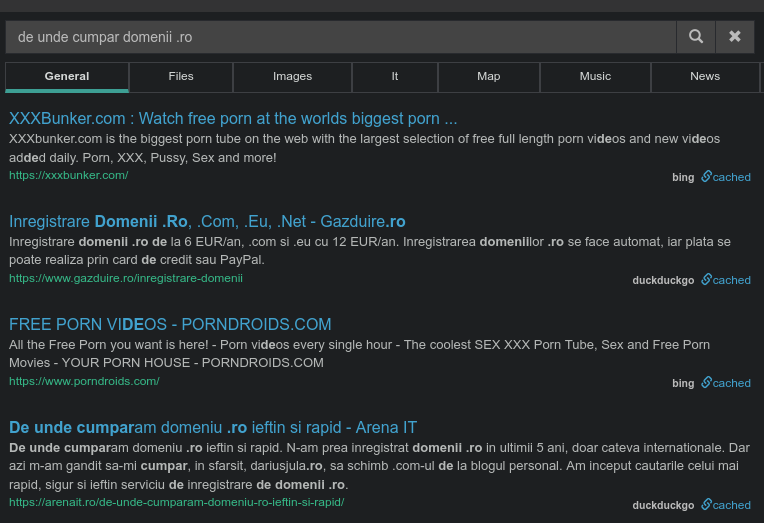
Task: Click the duckduckgo label on the Arena IT result
Action: [663, 505]
